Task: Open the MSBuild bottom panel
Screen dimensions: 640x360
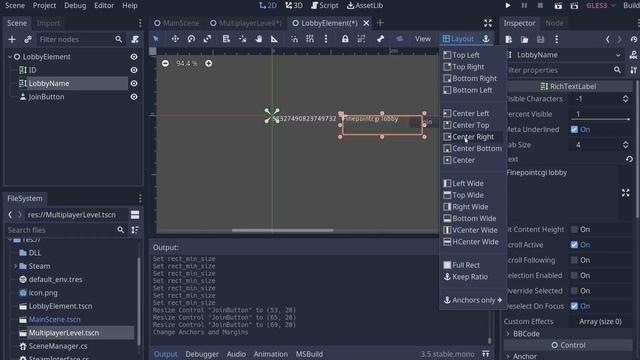Action: tap(309, 354)
